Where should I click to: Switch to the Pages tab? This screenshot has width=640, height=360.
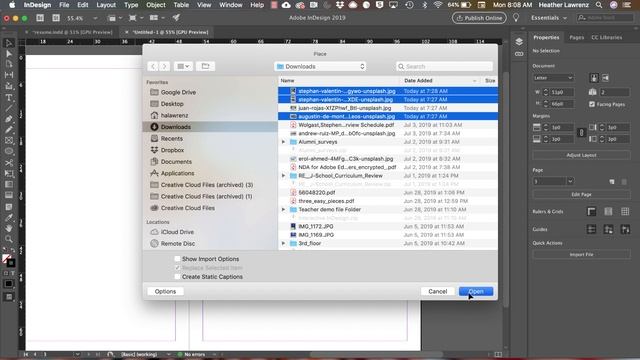(x=577, y=38)
